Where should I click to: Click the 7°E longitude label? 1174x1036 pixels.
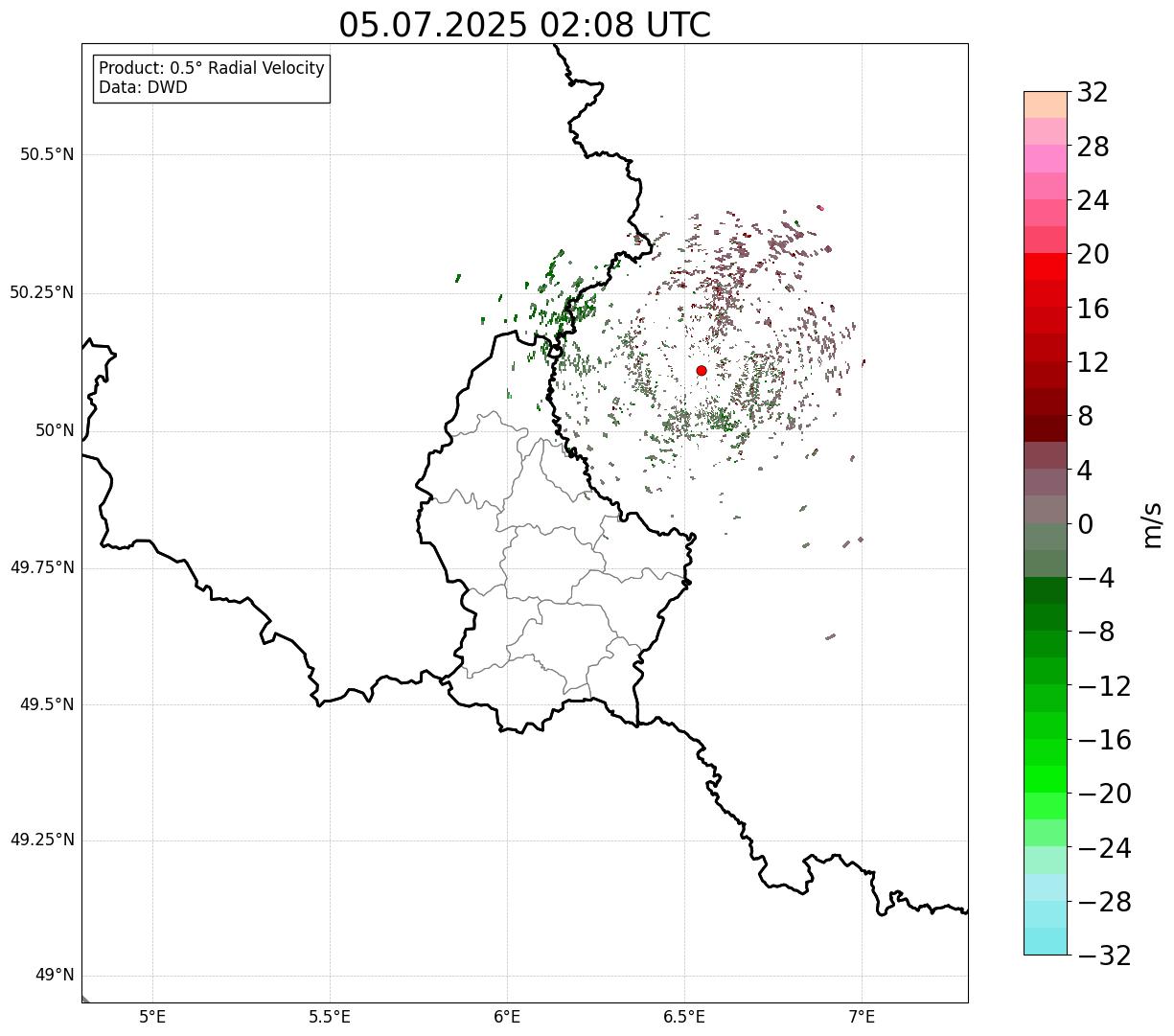862,1017
